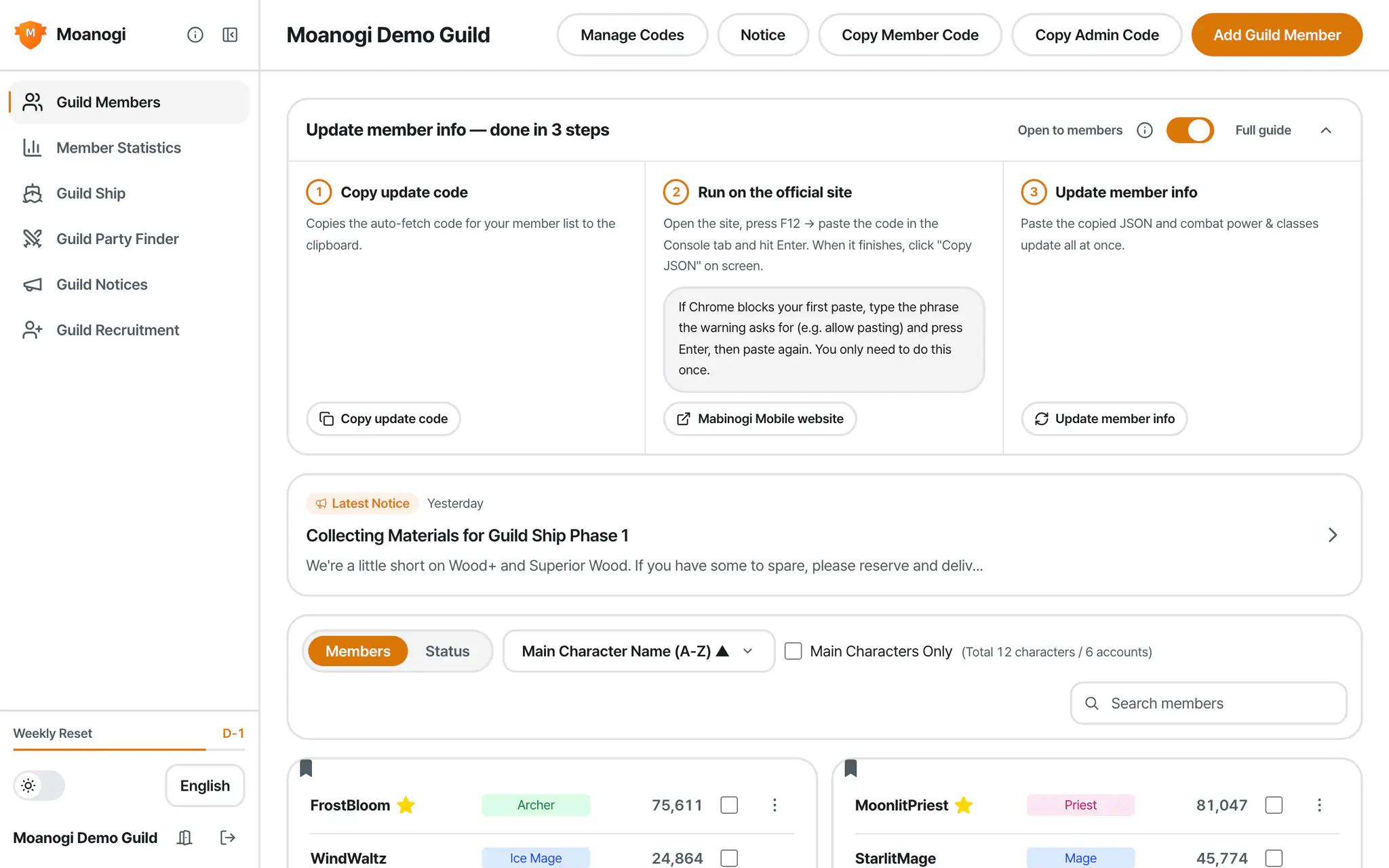
Task: Click the Guild Members people icon
Action: click(33, 102)
